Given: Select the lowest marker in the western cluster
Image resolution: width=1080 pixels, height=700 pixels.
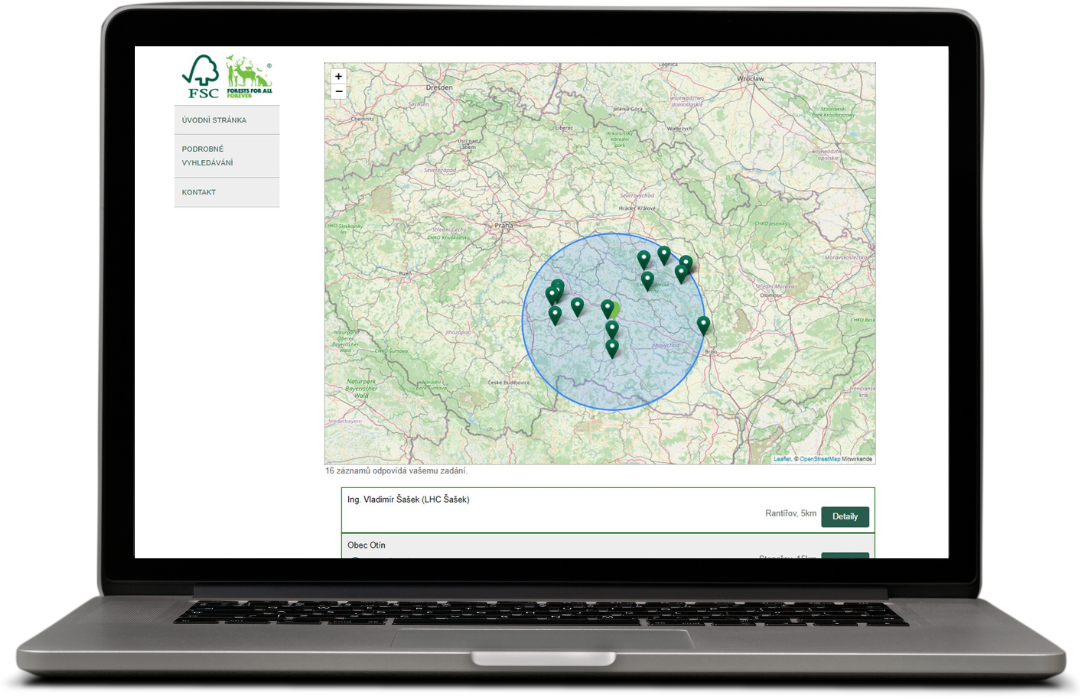Looking at the screenshot, I should [554, 316].
